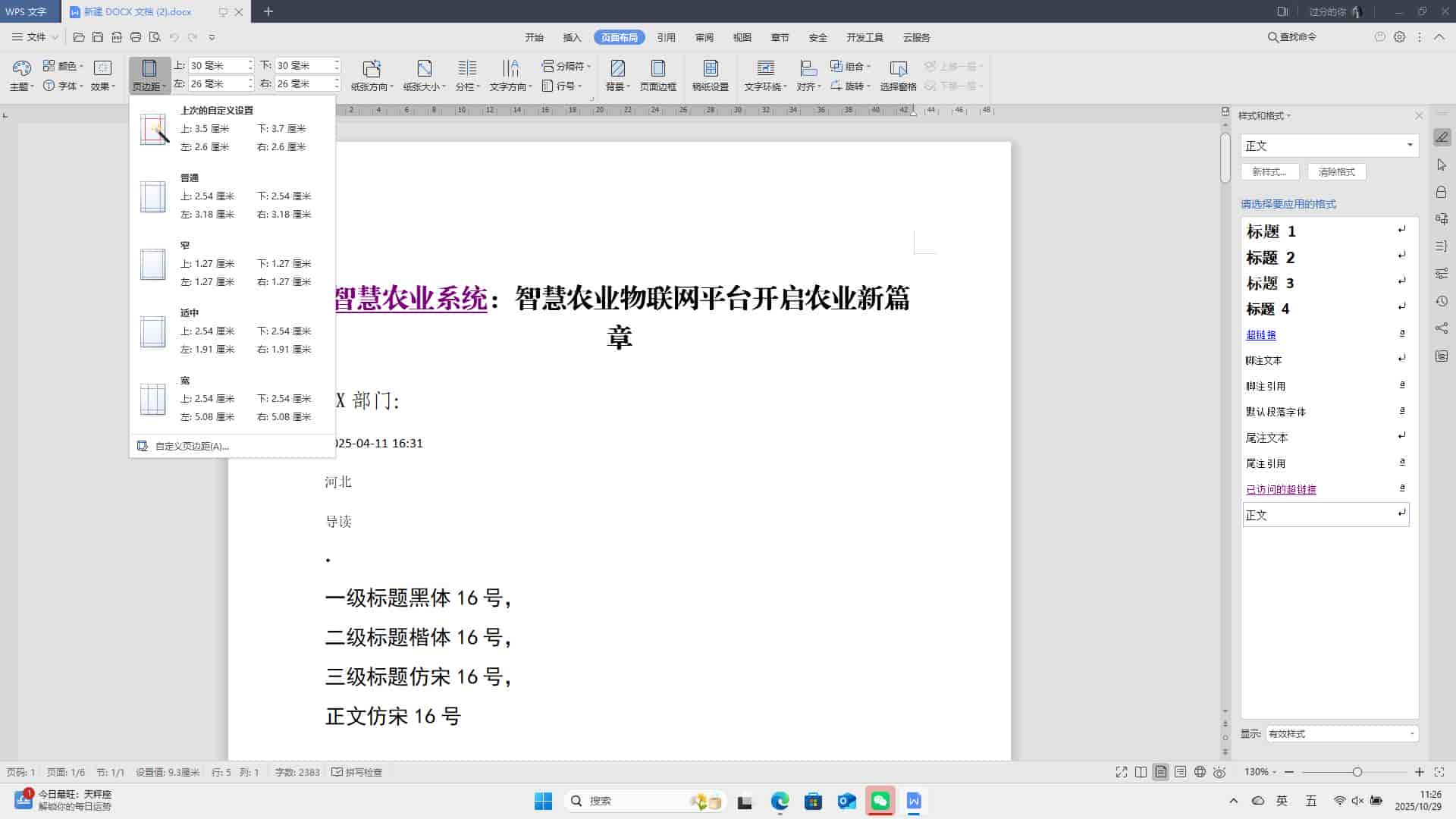Apply the 标题 1 style
This screenshot has width=1456, height=819.
(1326, 231)
